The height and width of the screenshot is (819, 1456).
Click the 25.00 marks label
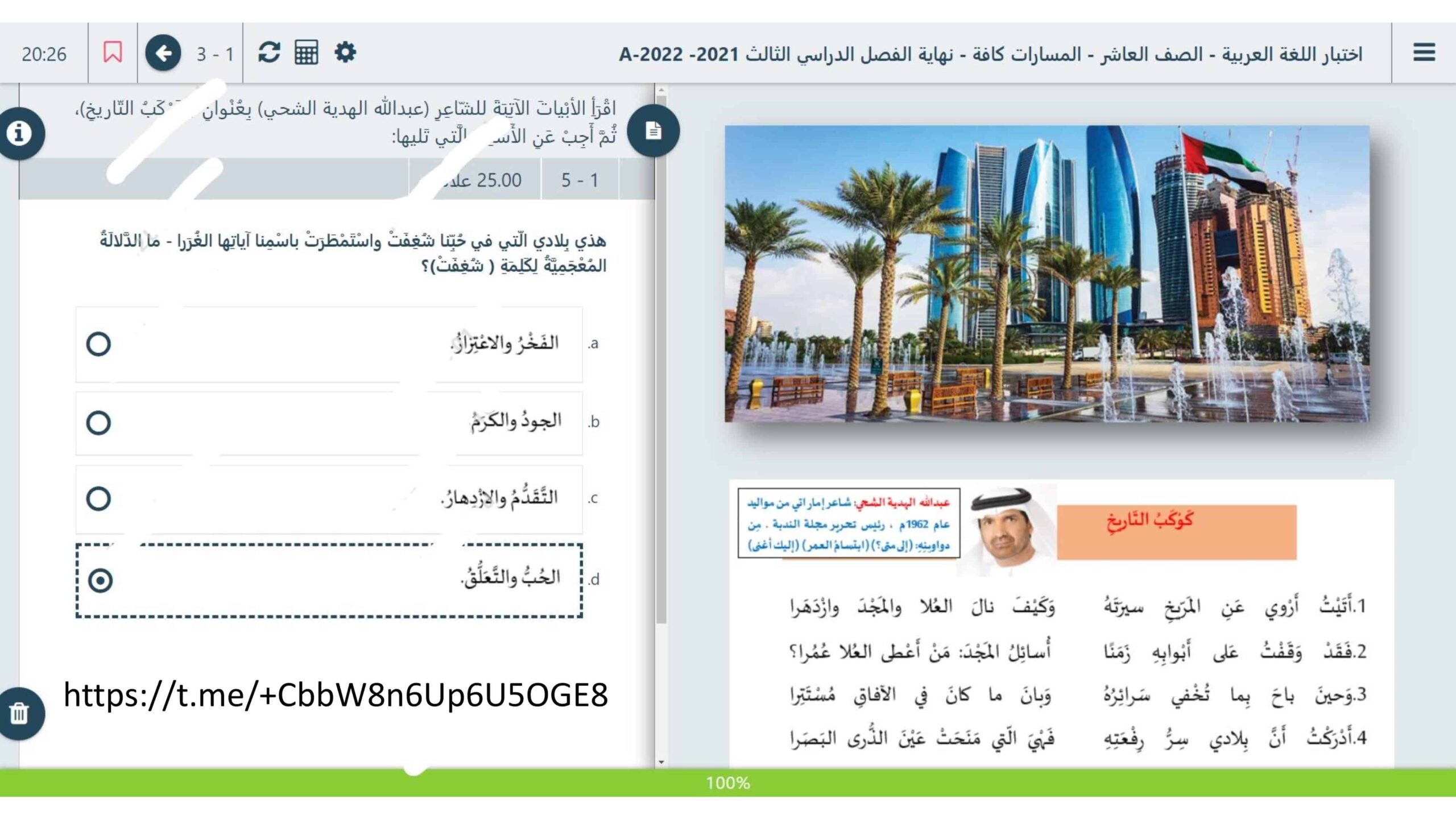pyautogui.click(x=481, y=180)
